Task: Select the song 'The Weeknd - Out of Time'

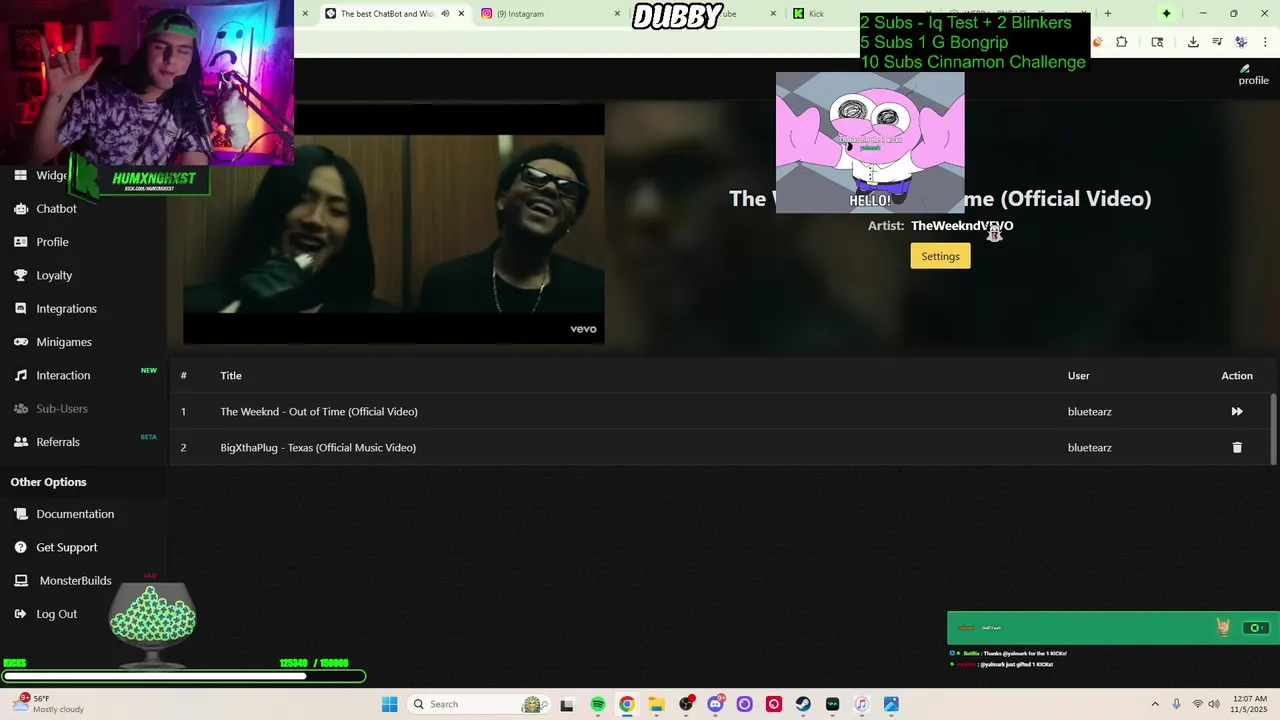Action: [319, 412]
